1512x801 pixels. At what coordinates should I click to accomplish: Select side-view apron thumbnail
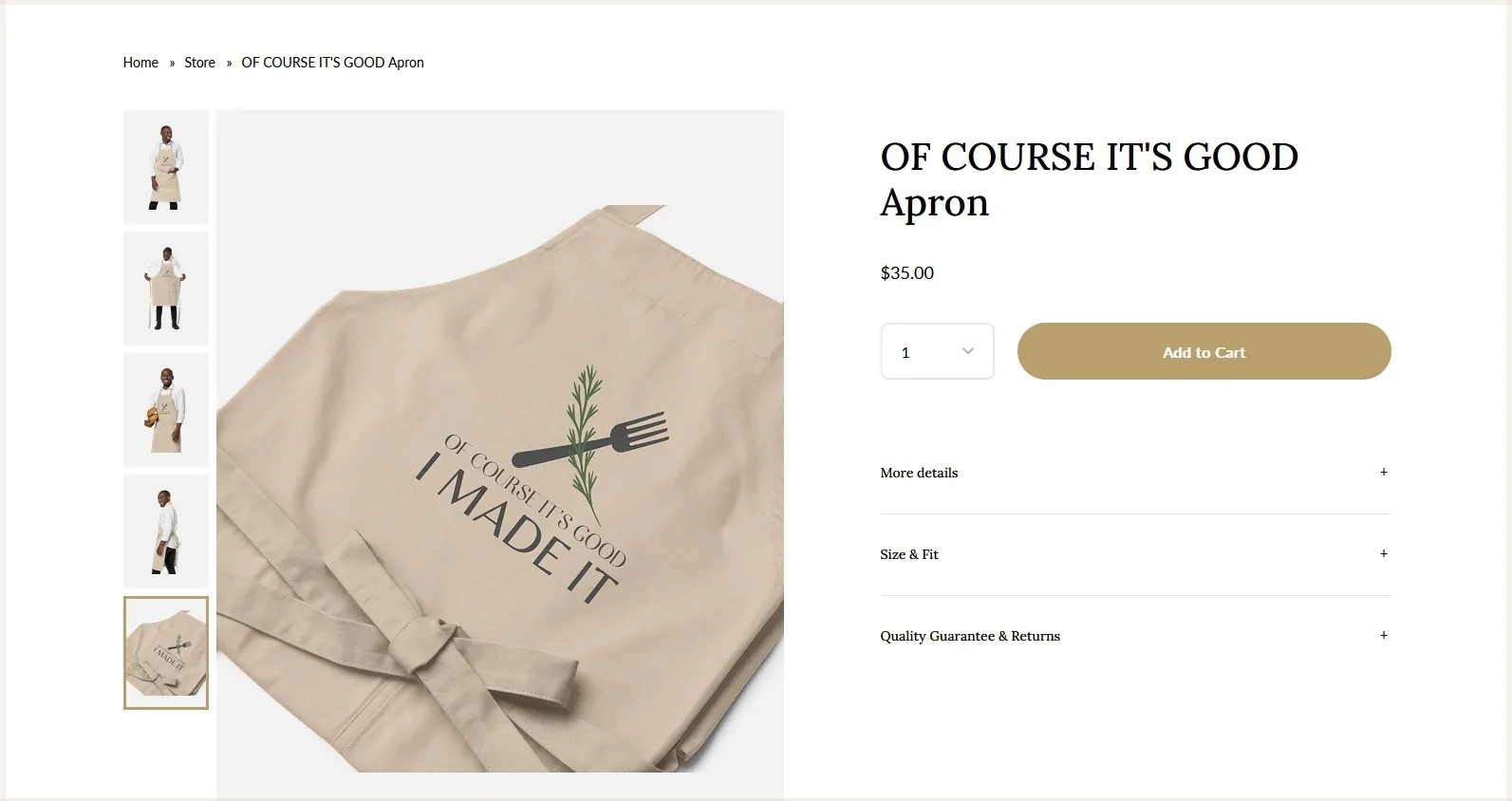(166, 531)
